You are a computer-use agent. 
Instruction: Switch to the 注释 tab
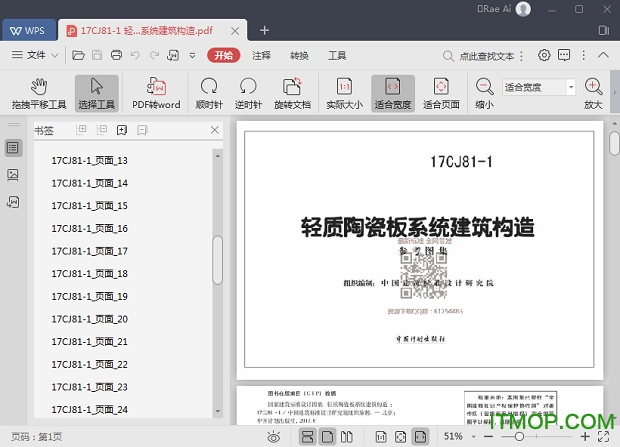pos(261,55)
